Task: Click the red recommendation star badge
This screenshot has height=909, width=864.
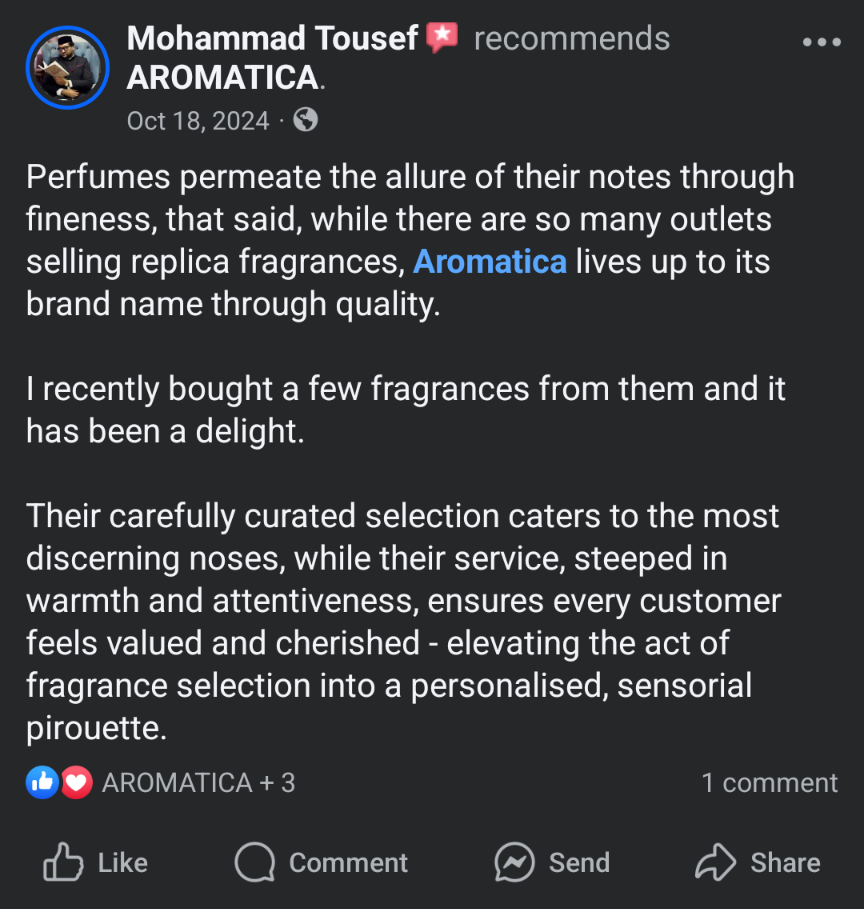Action: tap(442, 38)
